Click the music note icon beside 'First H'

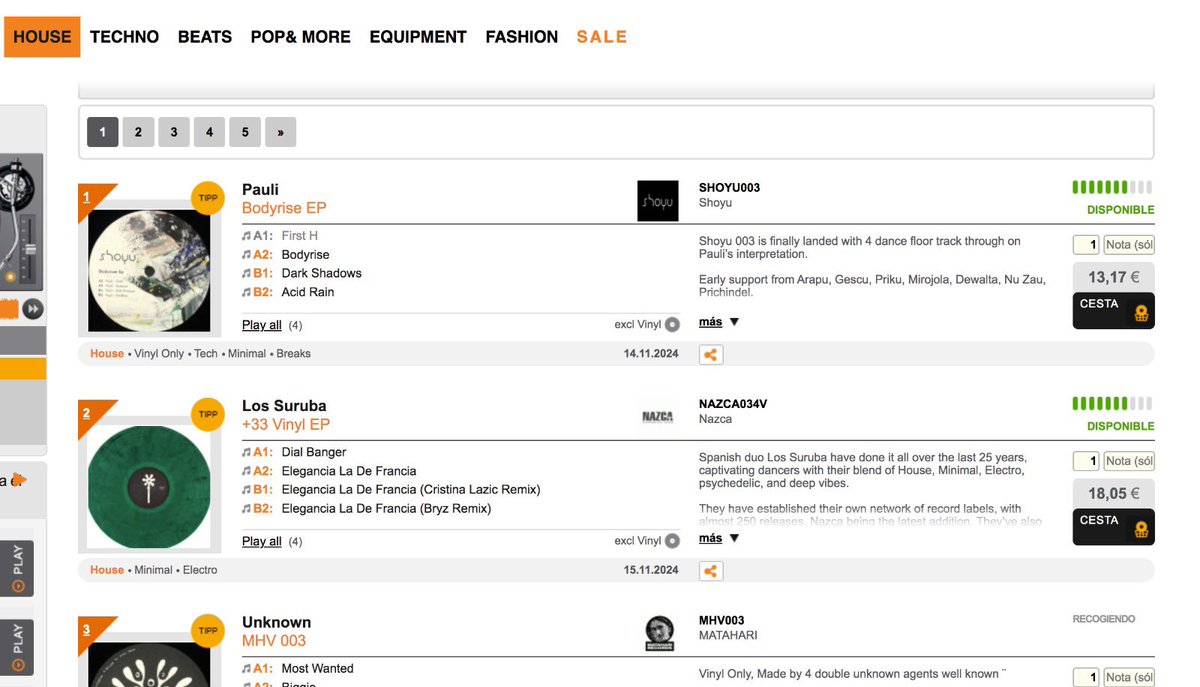tap(245, 235)
